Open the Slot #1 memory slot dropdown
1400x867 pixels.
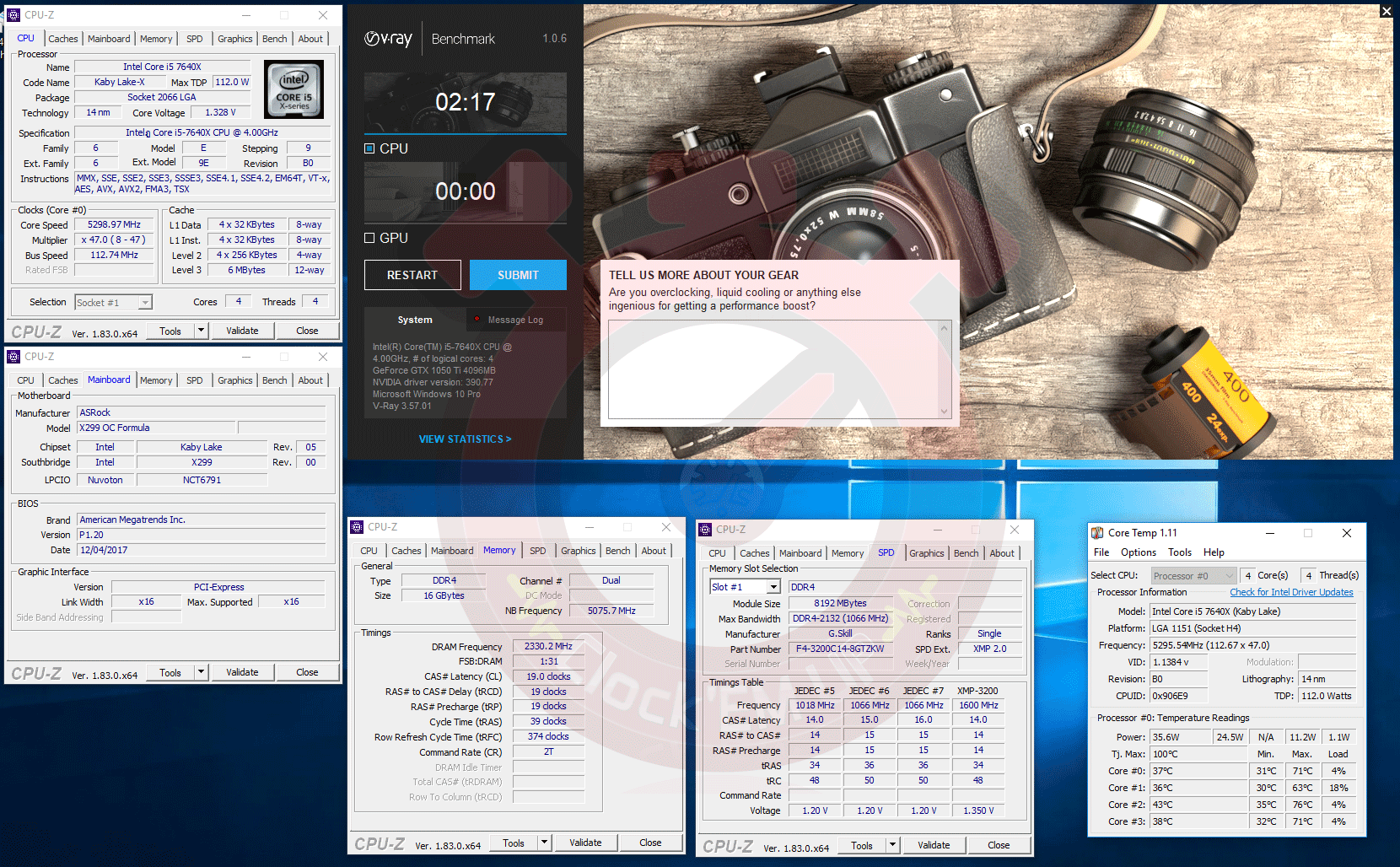773,587
